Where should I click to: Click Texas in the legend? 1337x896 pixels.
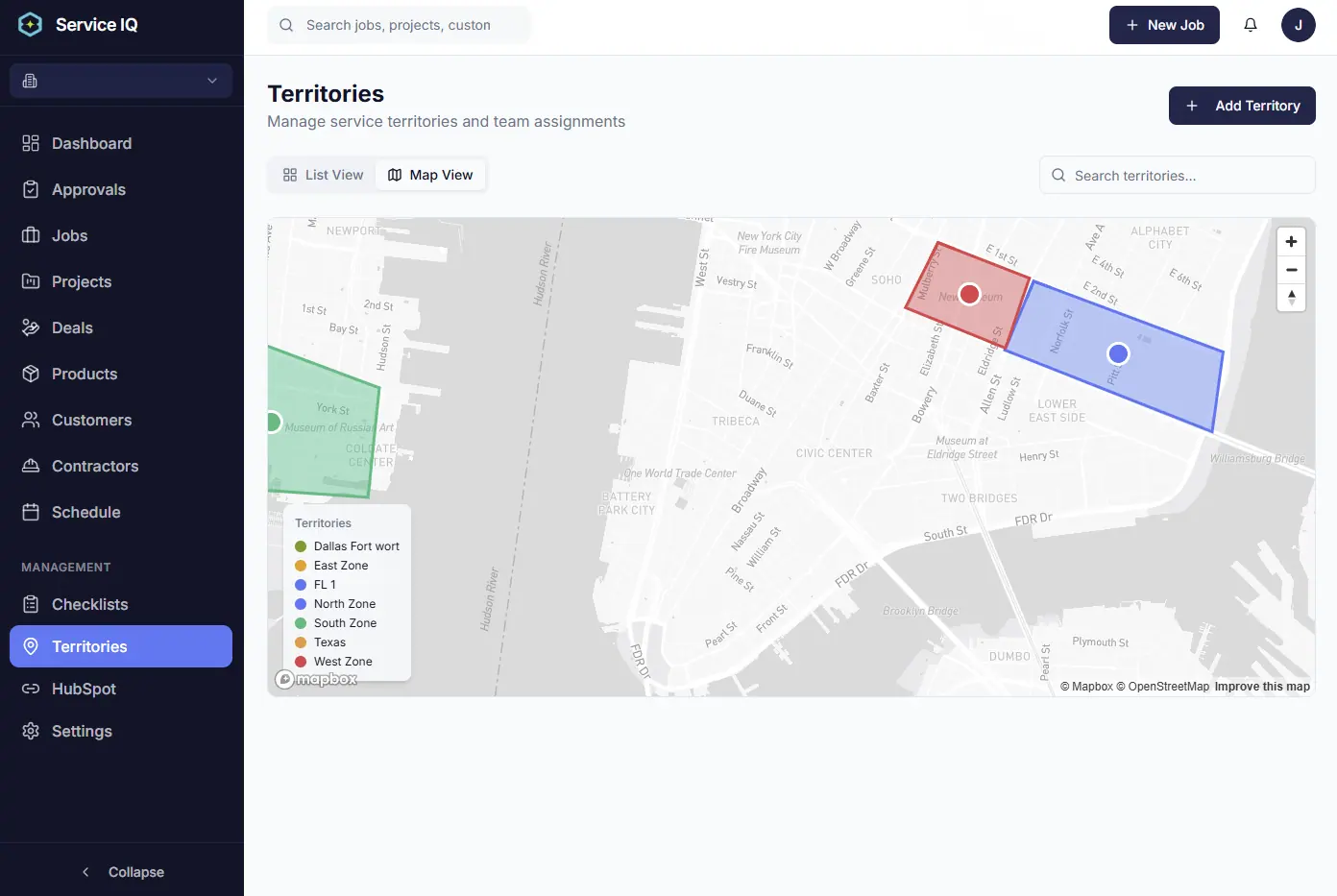(329, 642)
